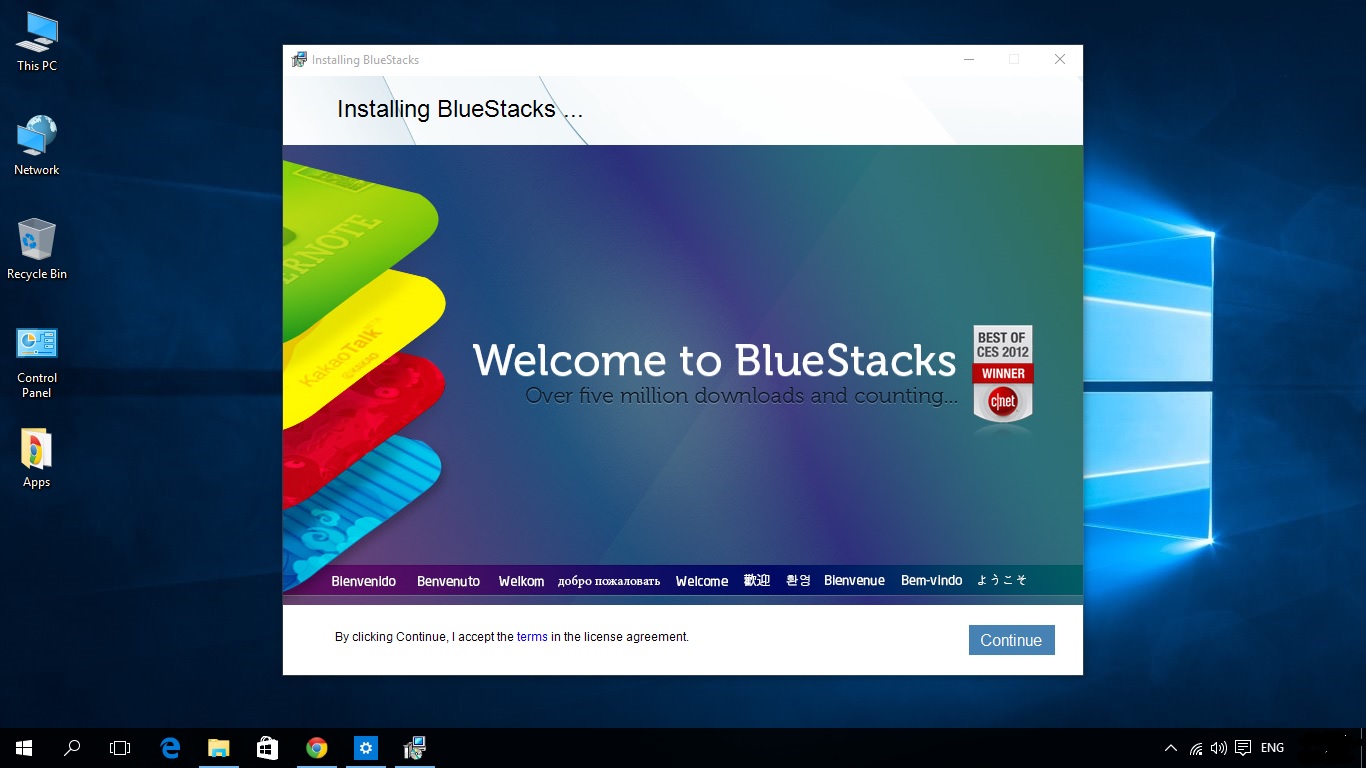Open the network Wi-Fi tray icon

(1196, 748)
